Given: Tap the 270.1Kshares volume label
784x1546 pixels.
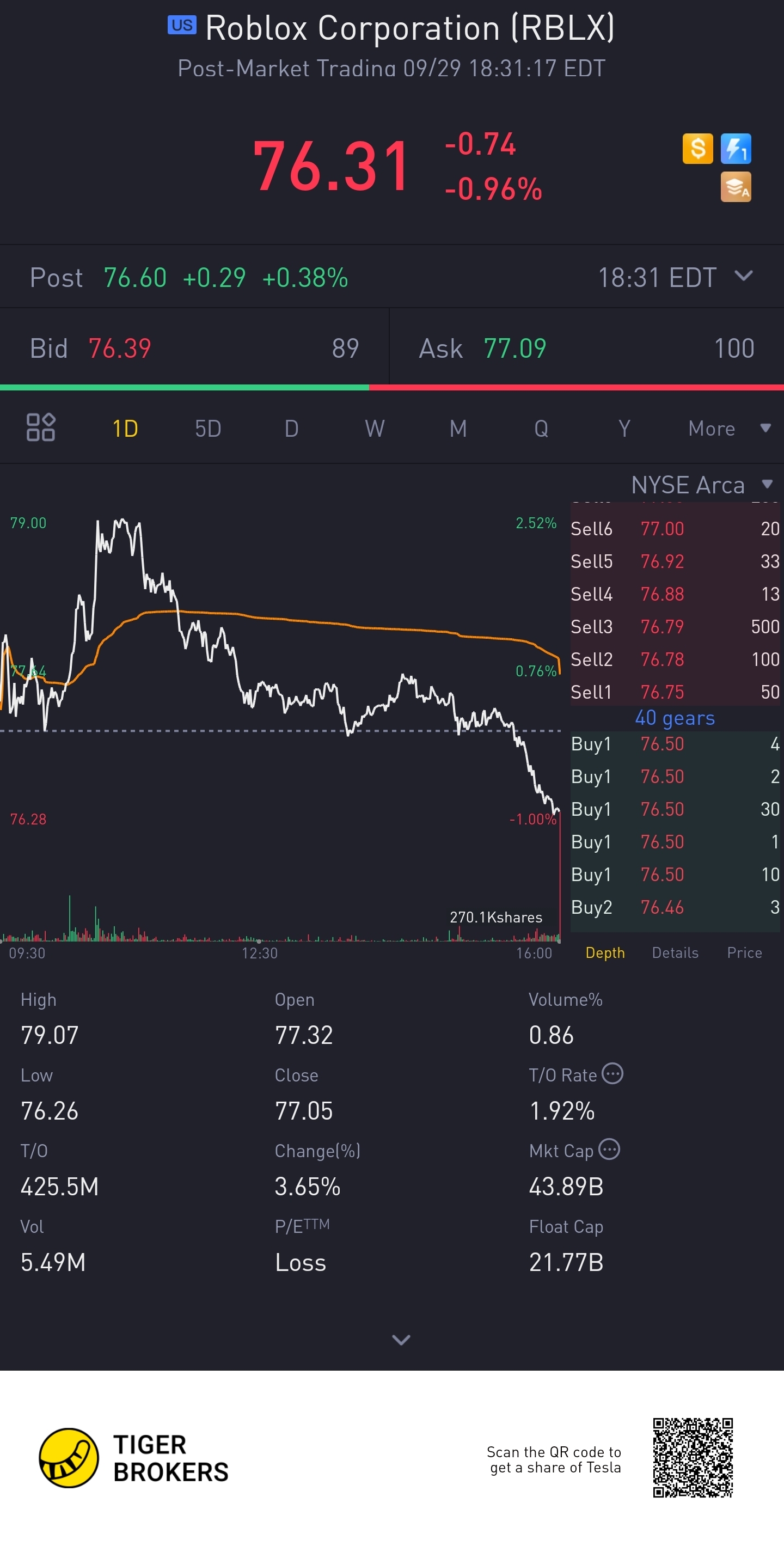Looking at the screenshot, I should pyautogui.click(x=496, y=917).
